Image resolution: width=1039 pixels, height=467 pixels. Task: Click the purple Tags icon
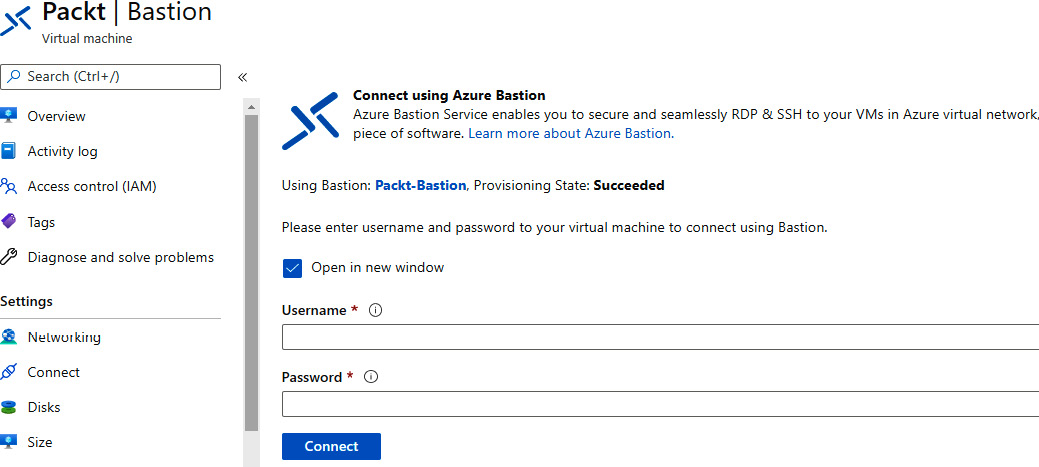pos(9,222)
